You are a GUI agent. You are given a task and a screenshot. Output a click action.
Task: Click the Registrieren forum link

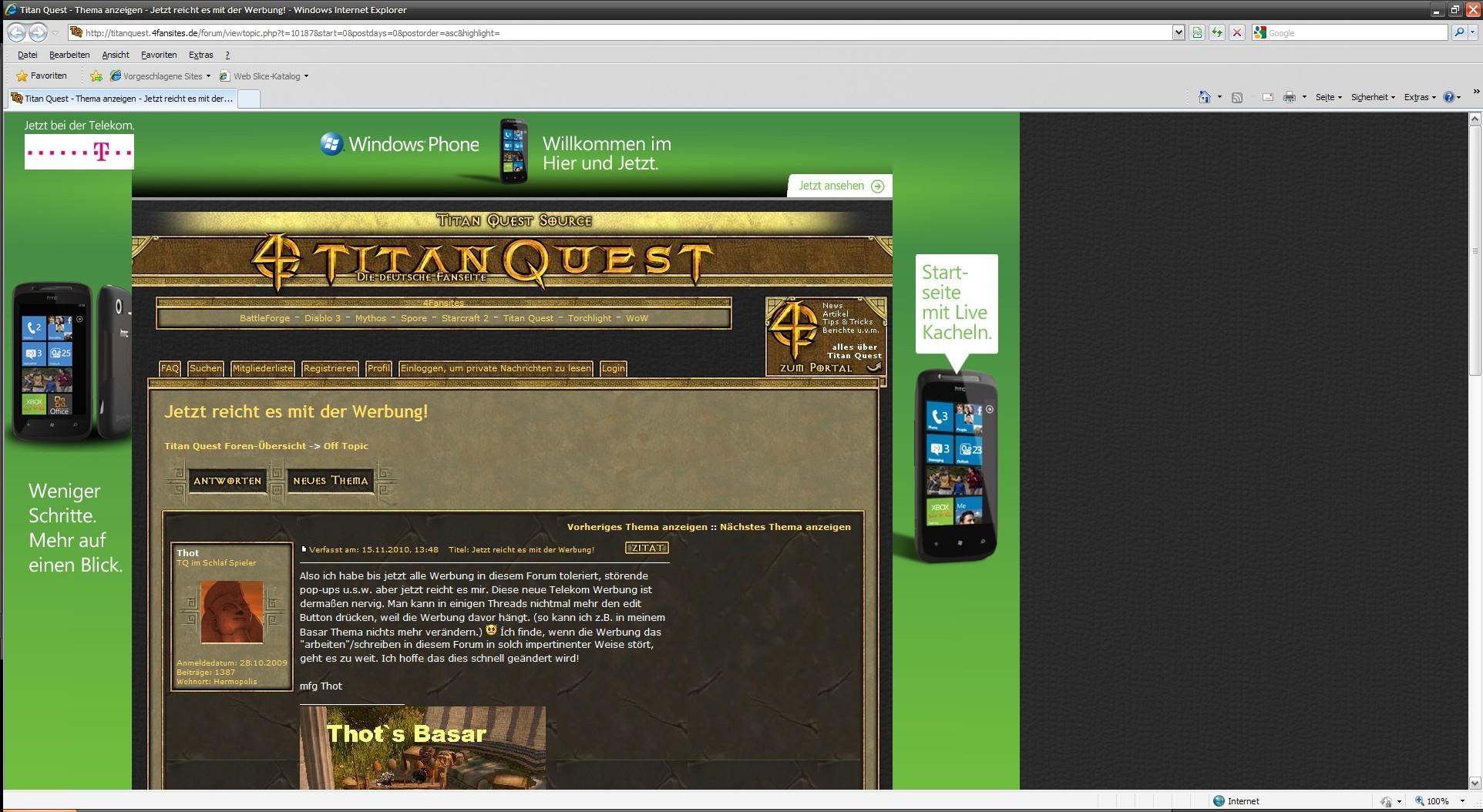(330, 368)
